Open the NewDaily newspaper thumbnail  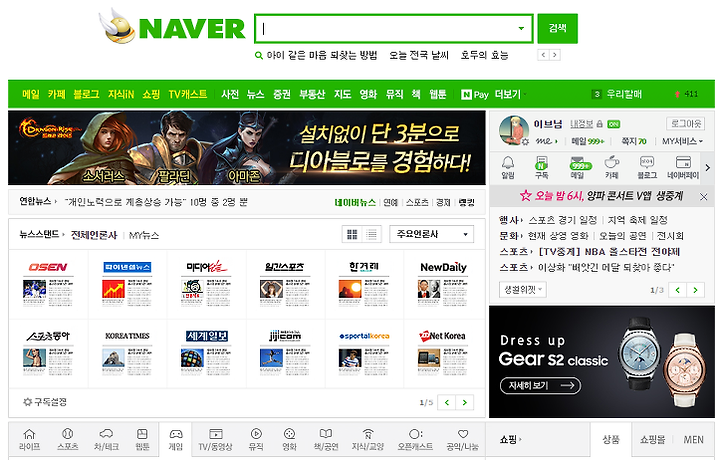[x=443, y=285]
